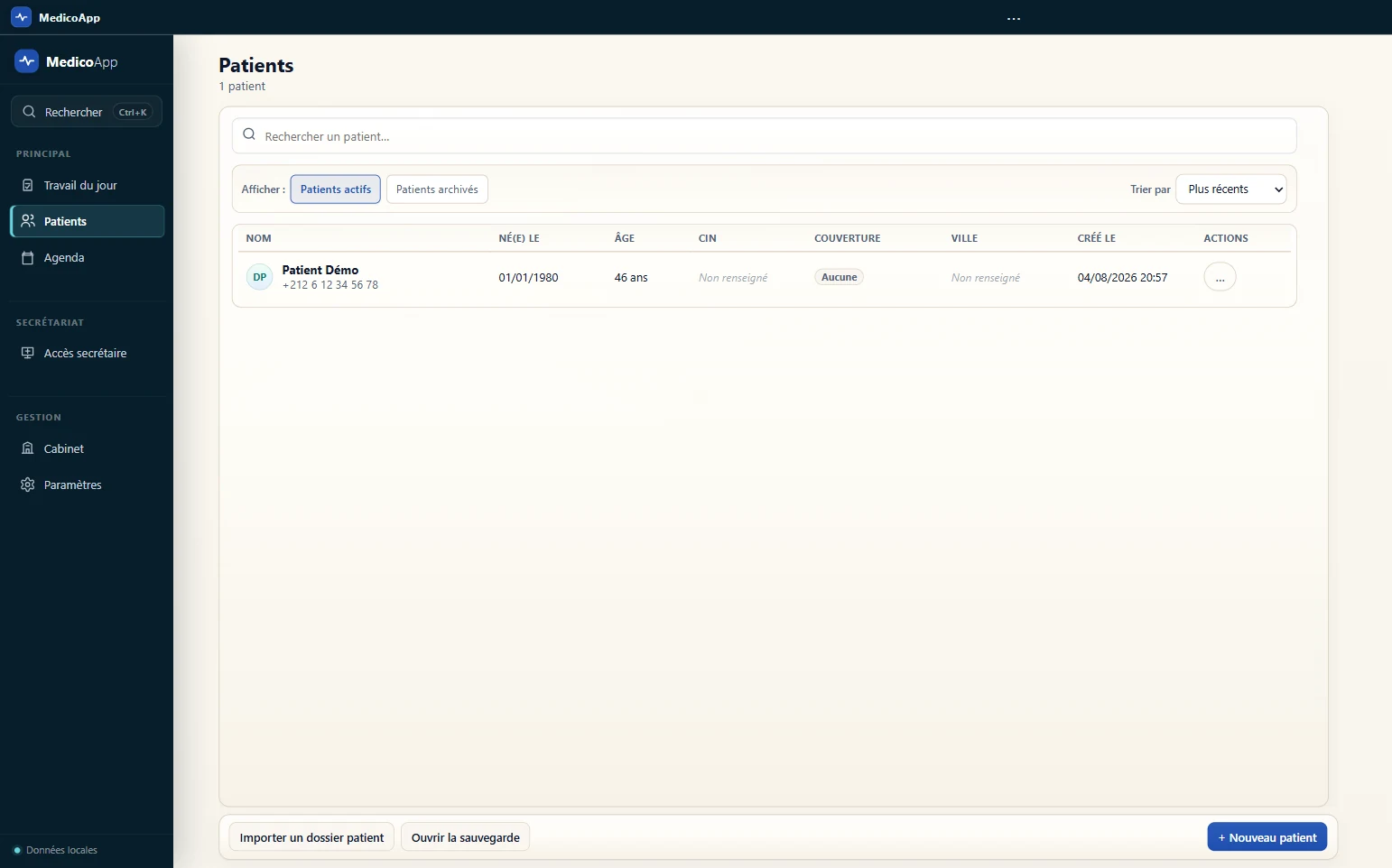Viewport: 1392px width, 868px height.
Task: Click the Patients people icon in sidebar
Action: pyautogui.click(x=28, y=221)
